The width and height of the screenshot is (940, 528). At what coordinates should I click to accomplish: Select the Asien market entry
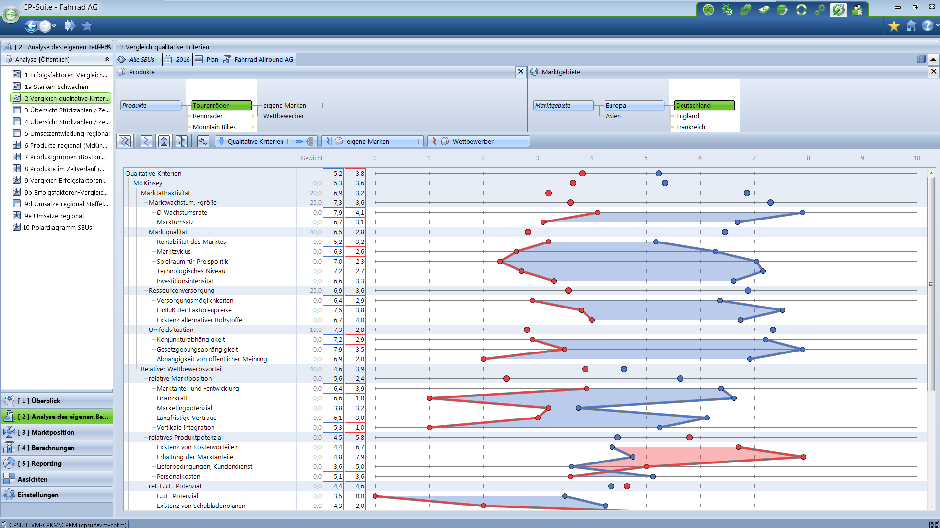click(613, 116)
